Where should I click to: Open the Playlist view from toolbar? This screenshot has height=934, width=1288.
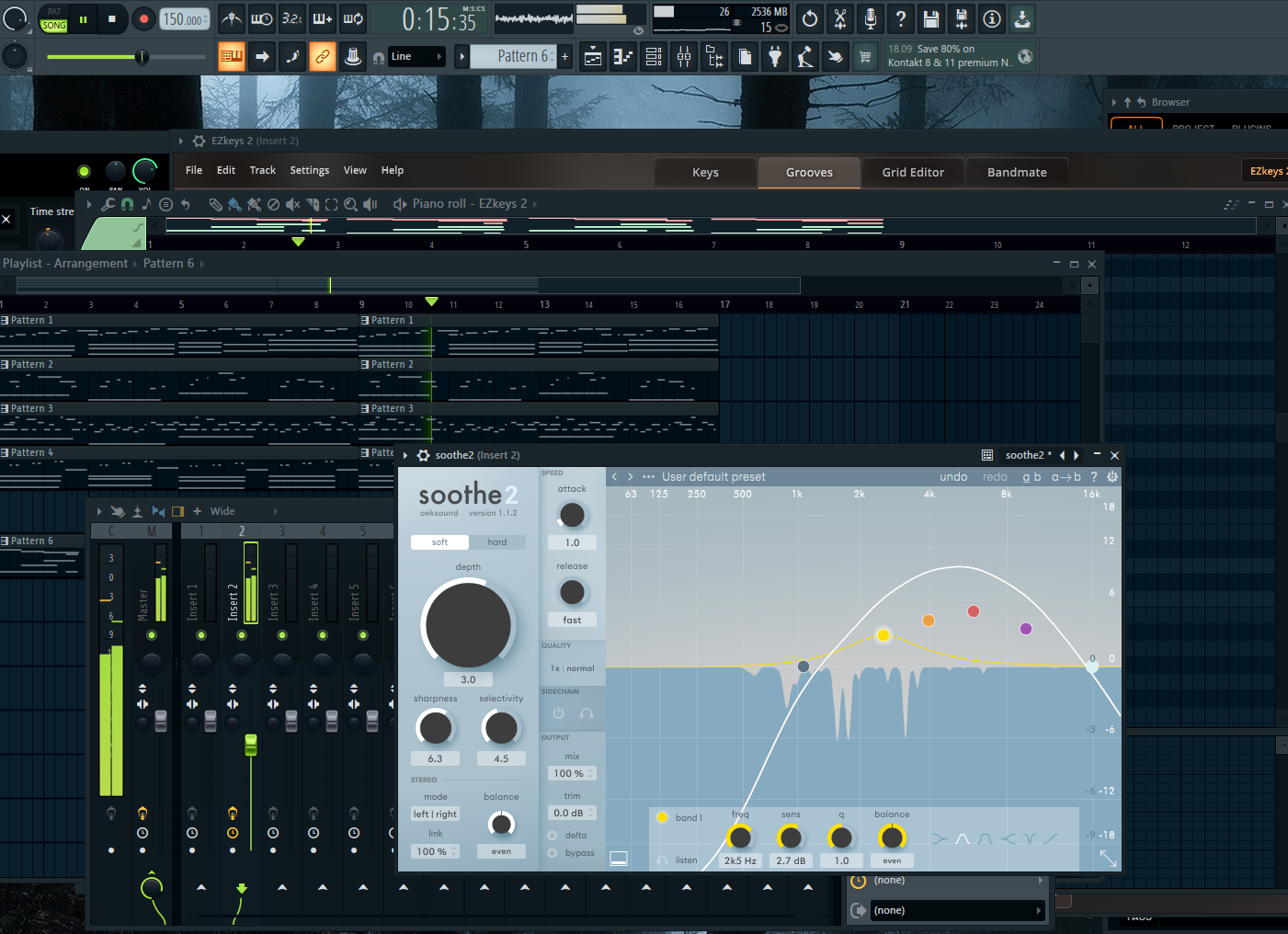(593, 57)
